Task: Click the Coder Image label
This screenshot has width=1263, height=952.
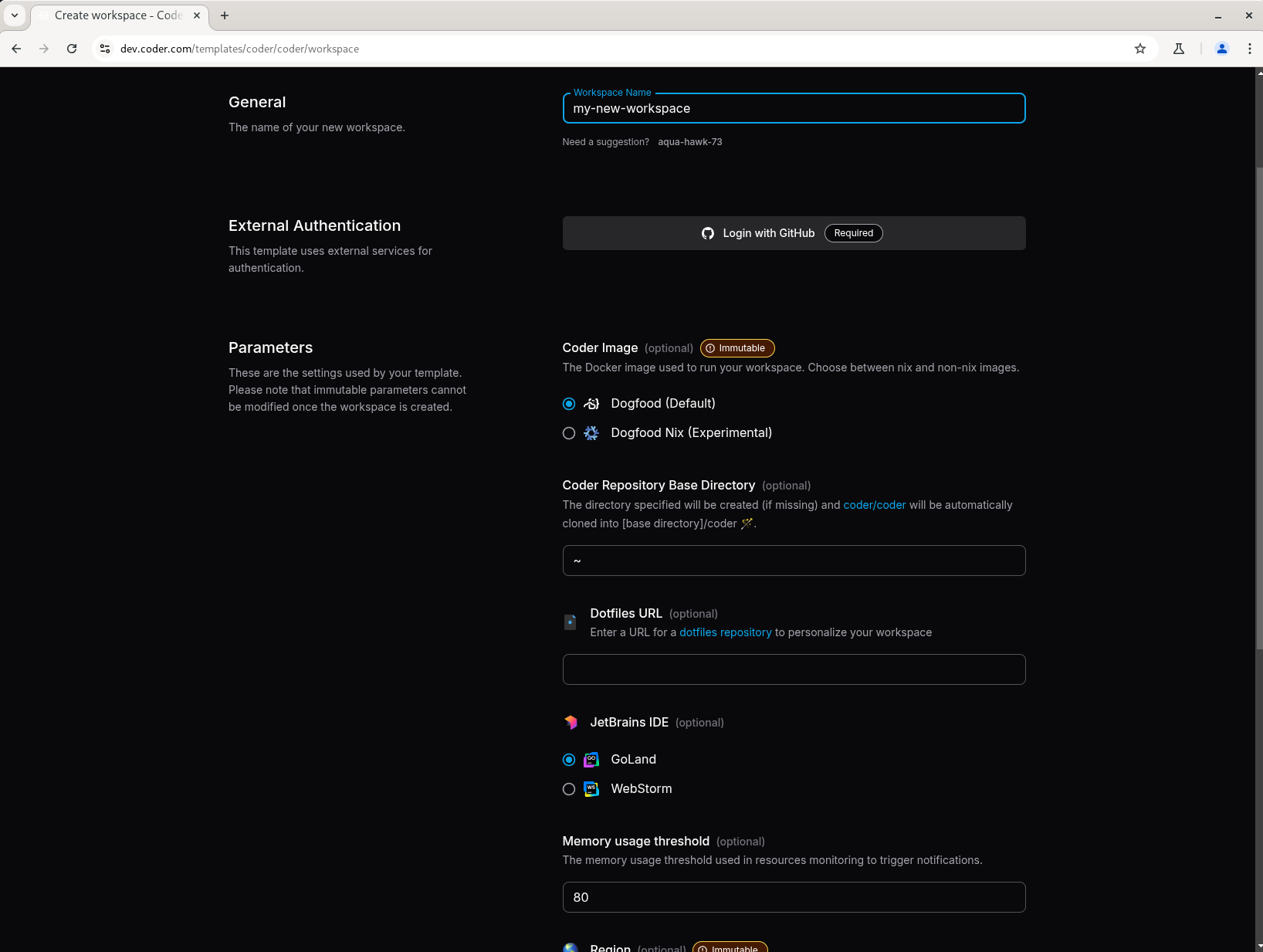Action: coord(600,348)
